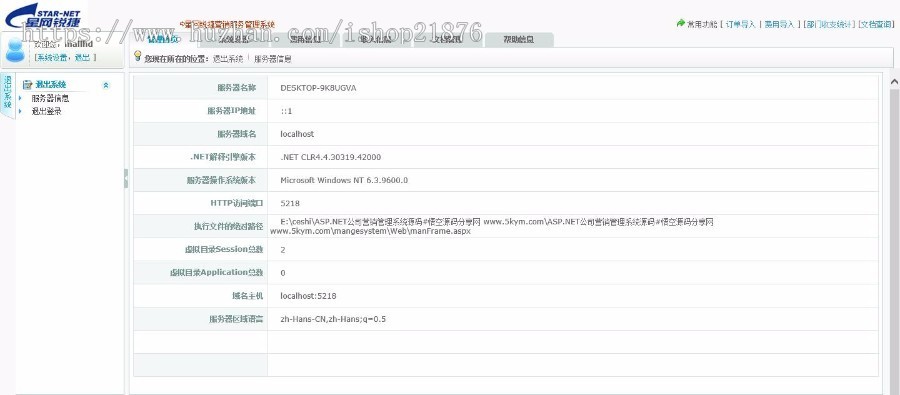This screenshot has width=900, height=395.
Task: Click the zh-Hans-CN language value
Action: 333,319
